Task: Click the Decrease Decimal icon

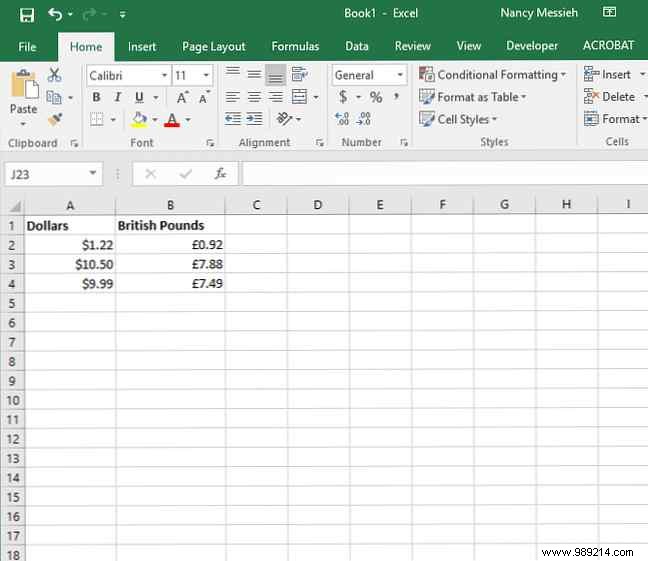Action: (364, 119)
